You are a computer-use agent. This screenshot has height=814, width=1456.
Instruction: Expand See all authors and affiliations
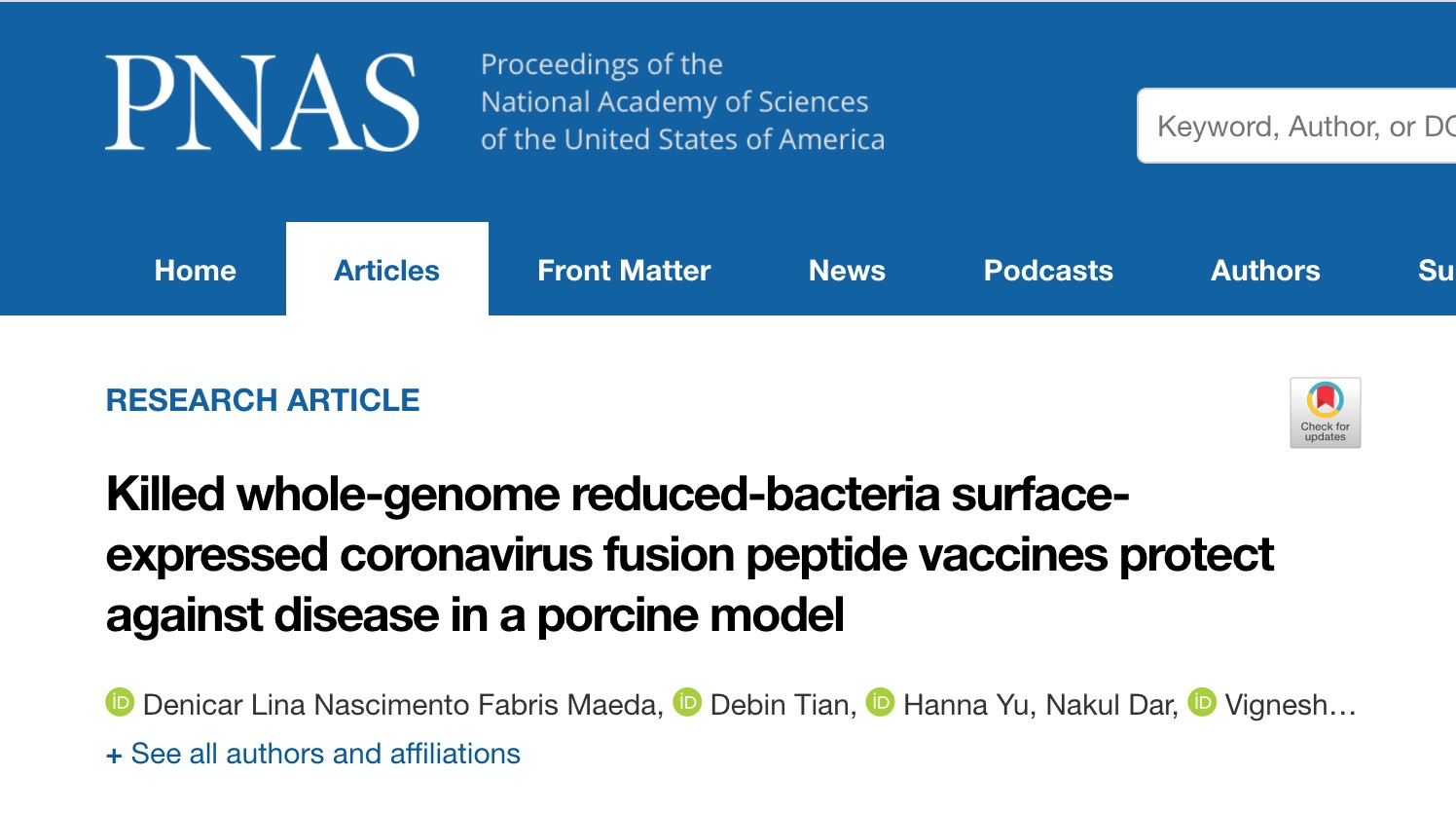pos(313,754)
